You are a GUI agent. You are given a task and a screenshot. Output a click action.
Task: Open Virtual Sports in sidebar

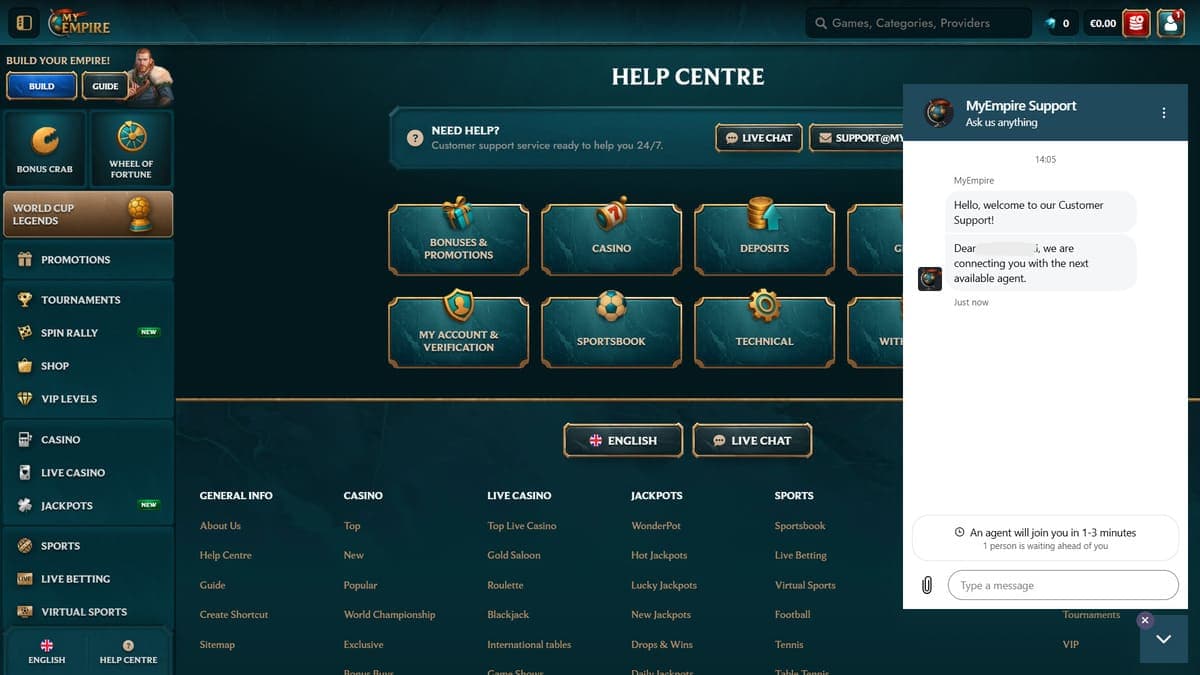click(x=88, y=612)
